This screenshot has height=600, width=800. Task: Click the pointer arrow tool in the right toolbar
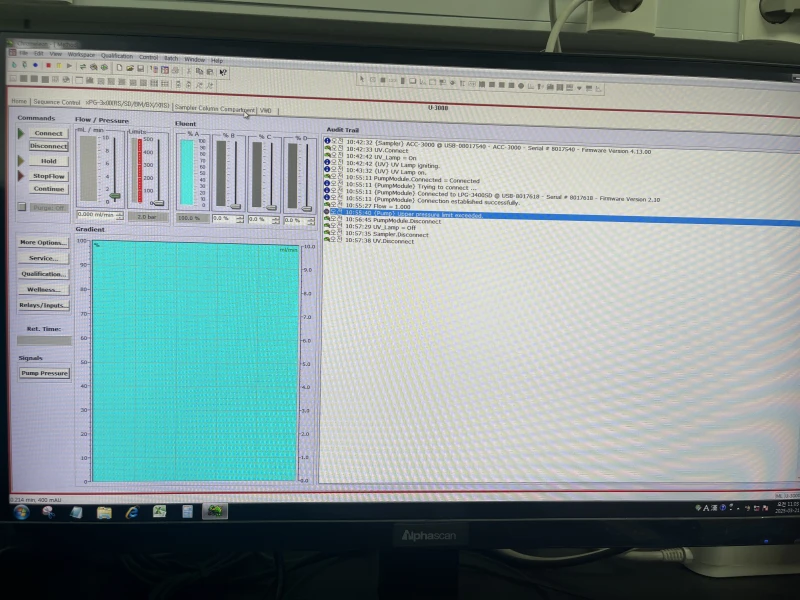click(362, 79)
